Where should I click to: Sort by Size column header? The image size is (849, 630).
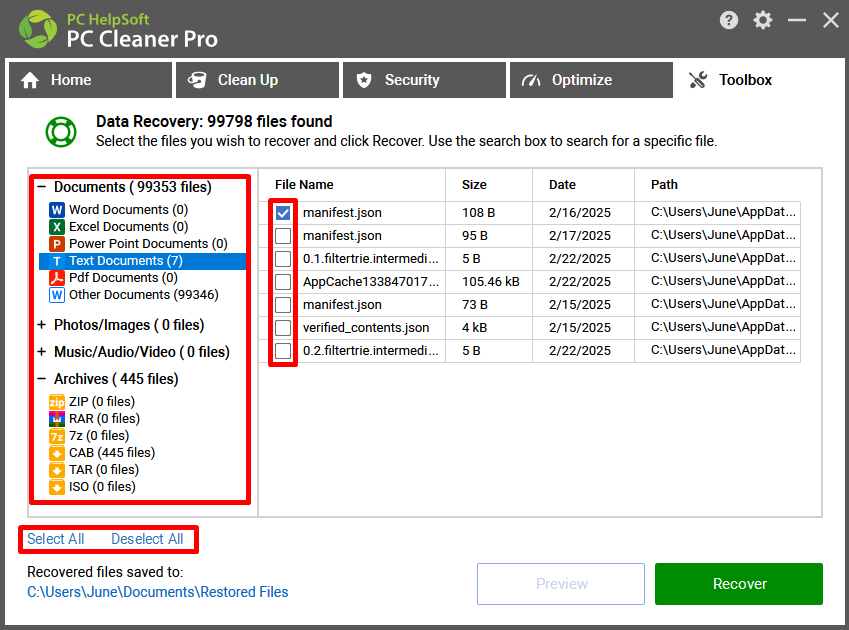[x=474, y=185]
